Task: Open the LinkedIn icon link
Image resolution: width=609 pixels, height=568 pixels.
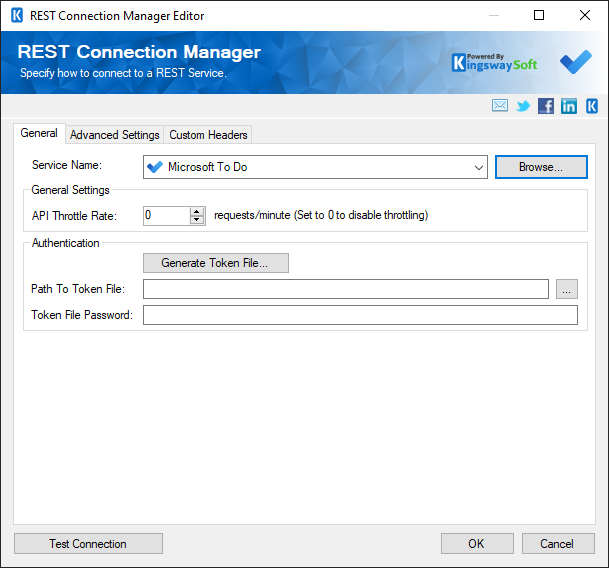Action: point(569,106)
